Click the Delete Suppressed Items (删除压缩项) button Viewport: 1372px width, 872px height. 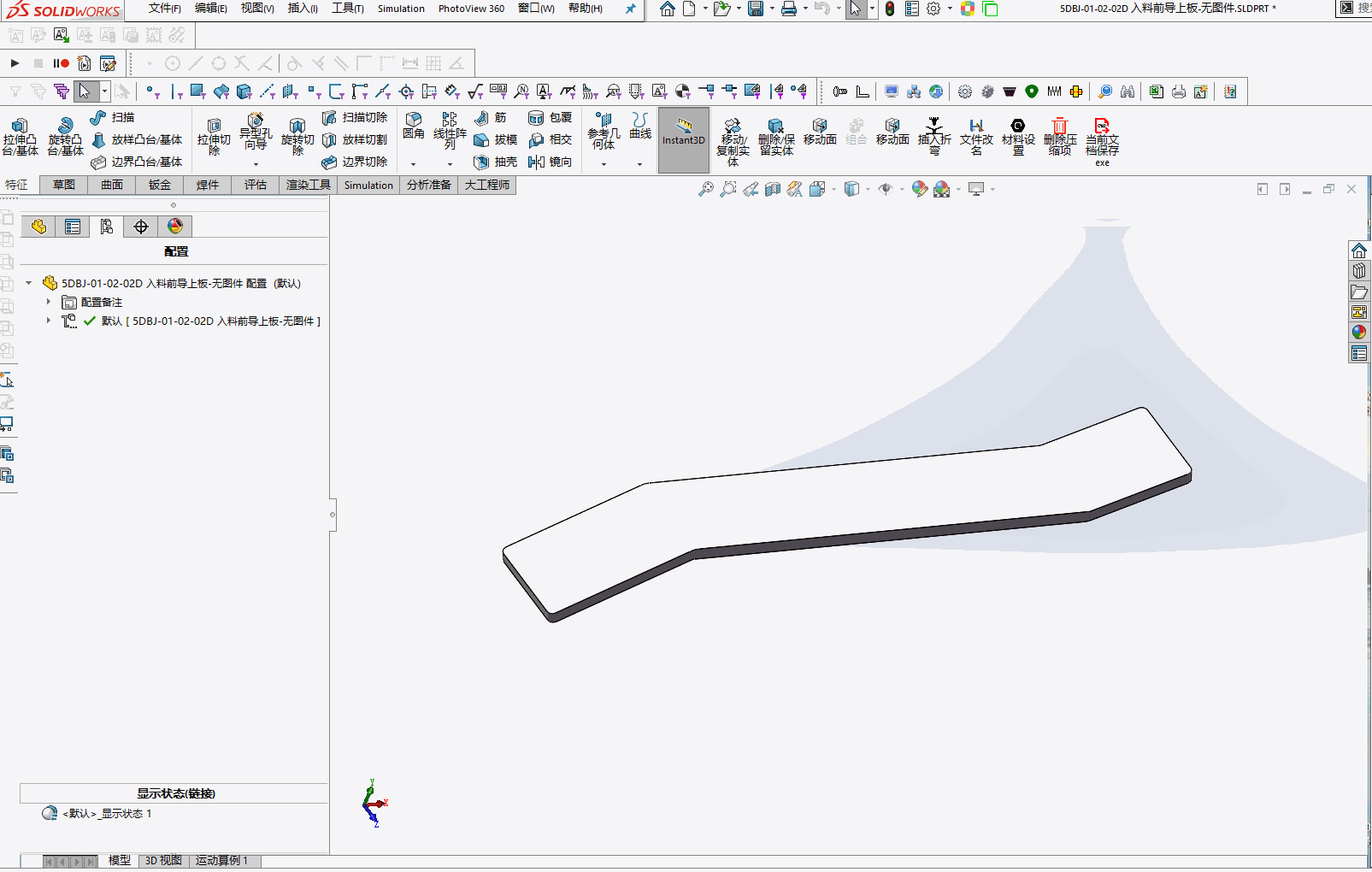pyautogui.click(x=1060, y=137)
